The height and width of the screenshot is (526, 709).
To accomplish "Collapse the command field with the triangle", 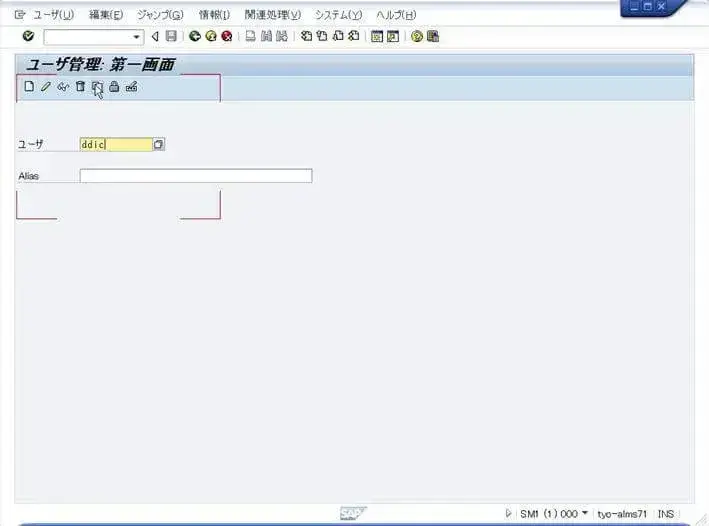I will click(155, 36).
